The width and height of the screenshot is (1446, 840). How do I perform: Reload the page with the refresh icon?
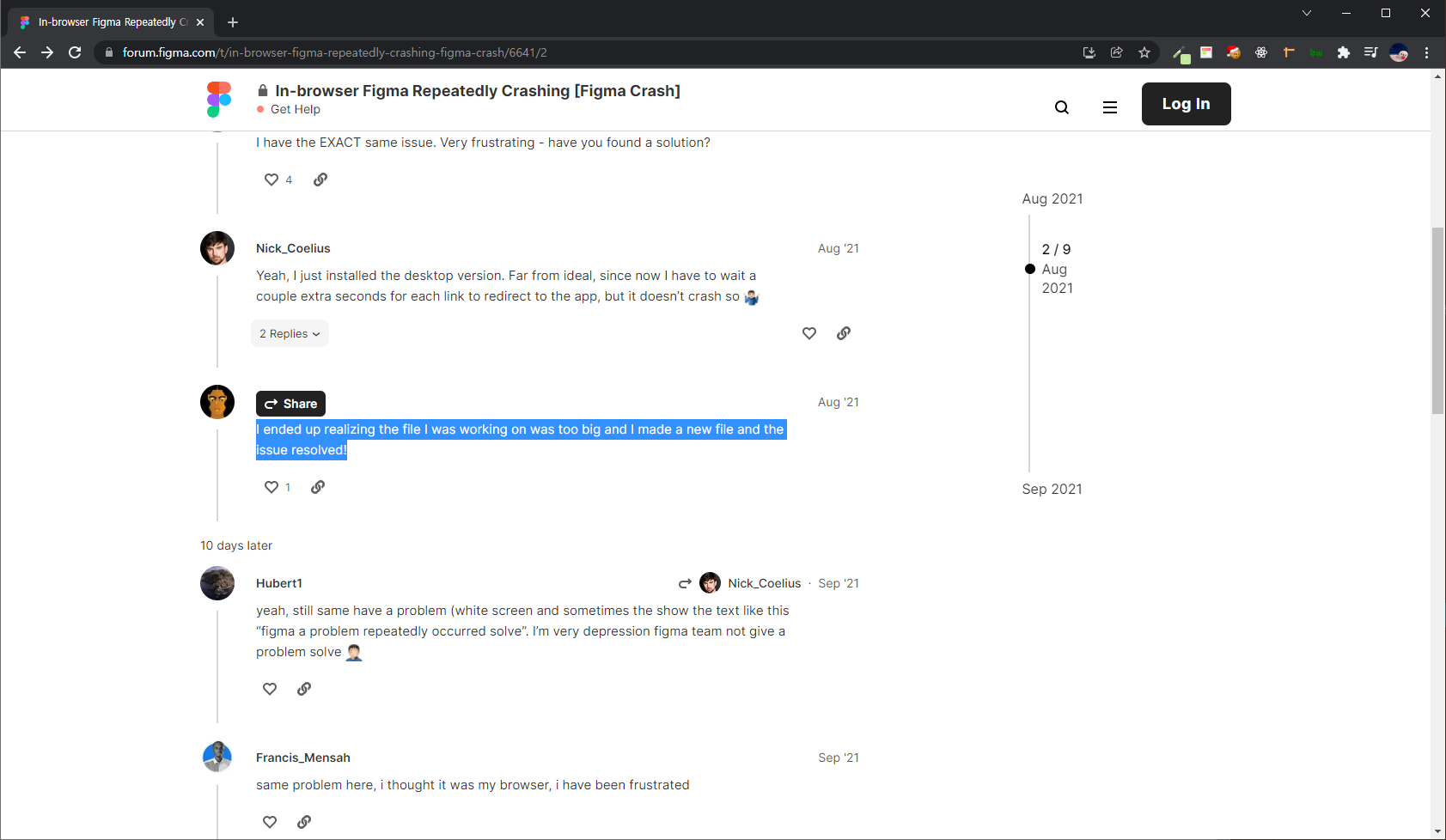[75, 52]
